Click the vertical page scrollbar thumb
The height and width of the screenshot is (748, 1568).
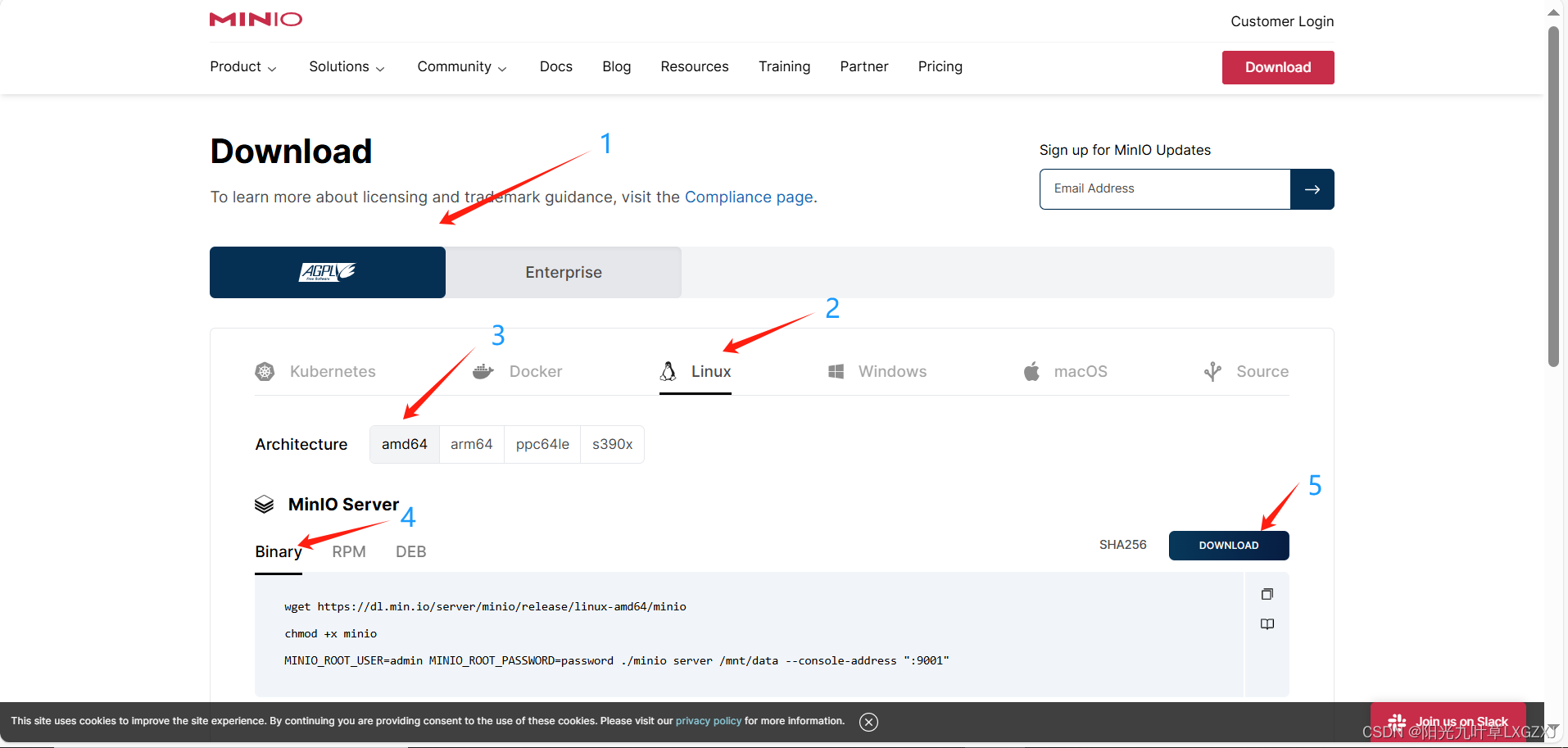click(1553, 197)
